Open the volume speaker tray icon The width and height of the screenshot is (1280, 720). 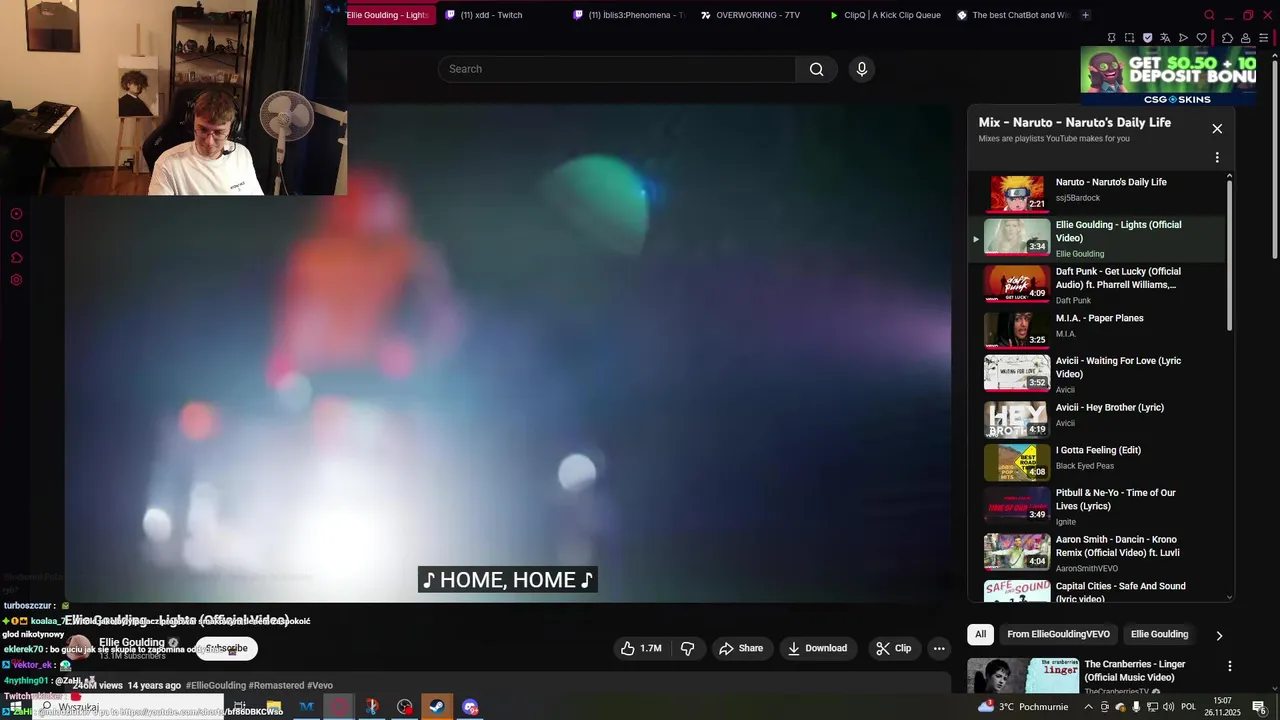click(1168, 707)
